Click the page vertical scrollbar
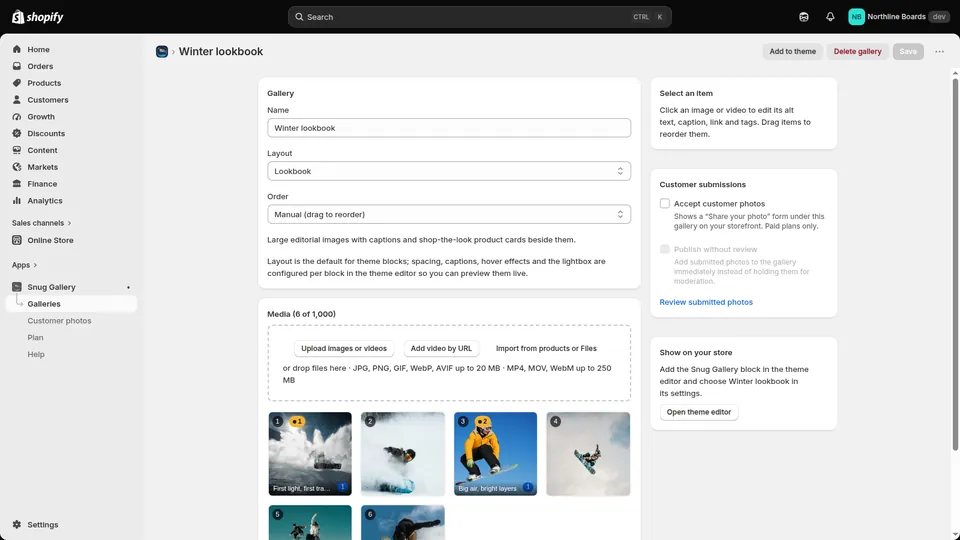The height and width of the screenshot is (540, 960). click(955, 264)
